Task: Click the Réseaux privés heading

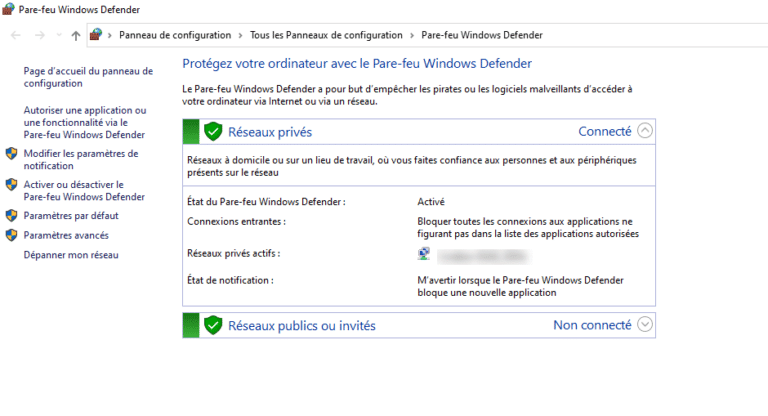Action: click(270, 132)
